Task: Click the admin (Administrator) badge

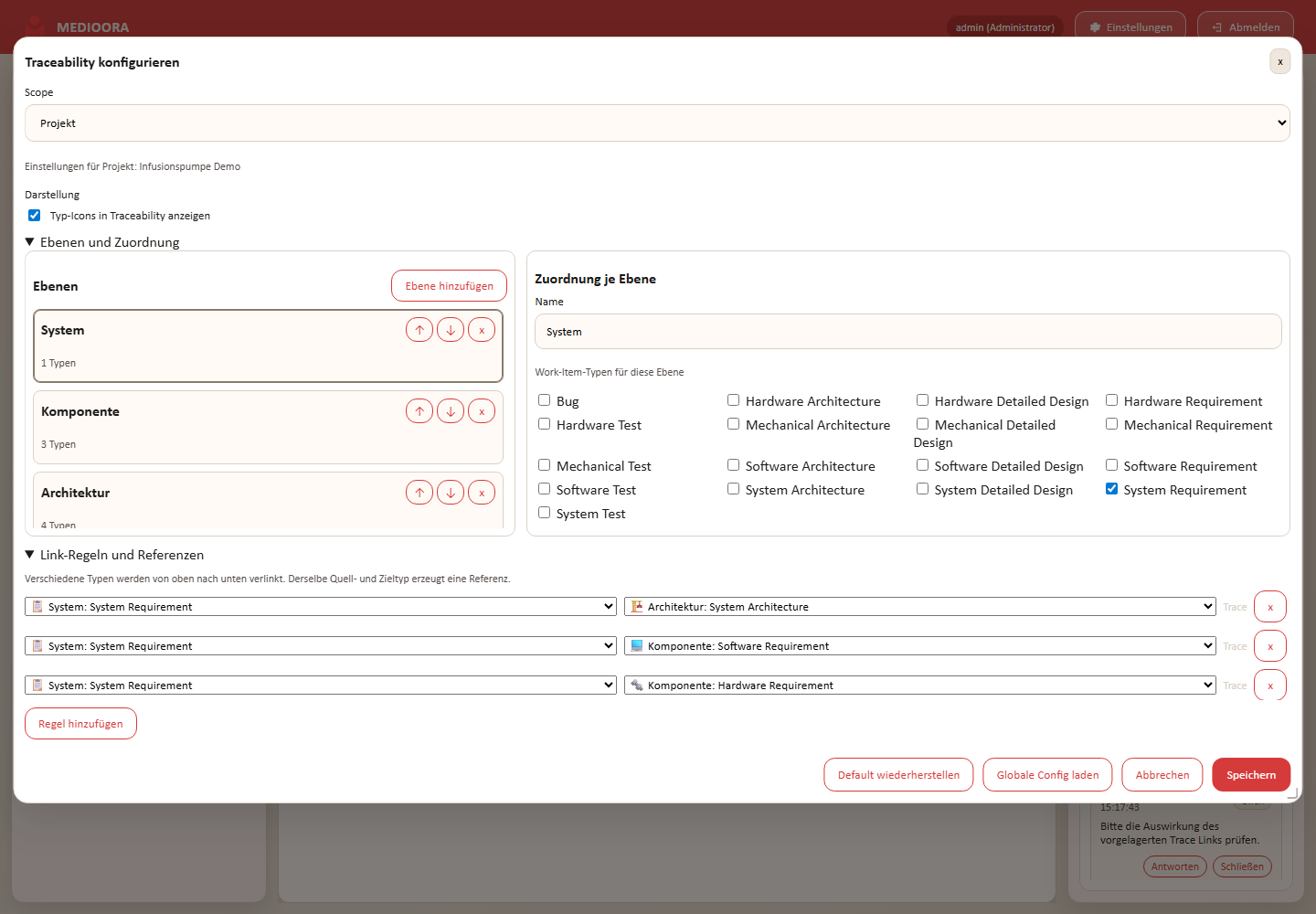Action: click(1005, 27)
